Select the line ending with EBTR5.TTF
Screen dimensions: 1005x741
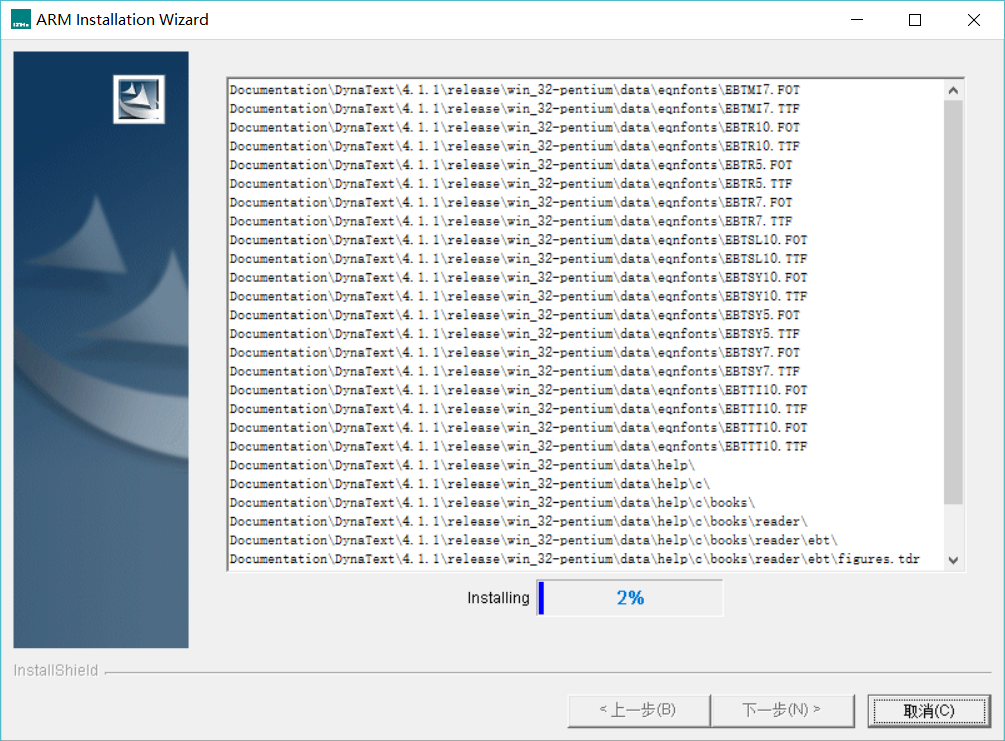[511, 183]
